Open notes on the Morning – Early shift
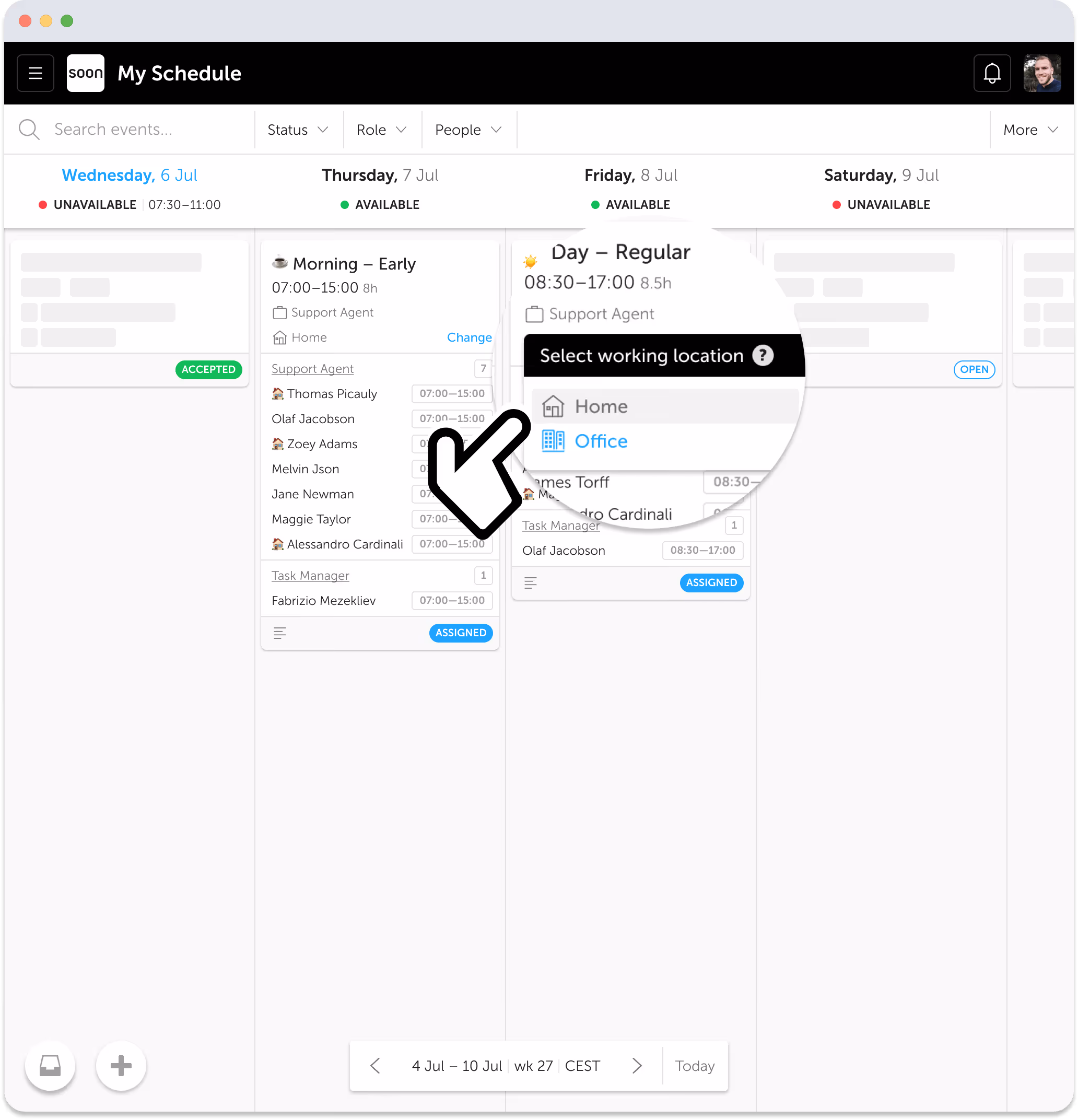 [279, 633]
